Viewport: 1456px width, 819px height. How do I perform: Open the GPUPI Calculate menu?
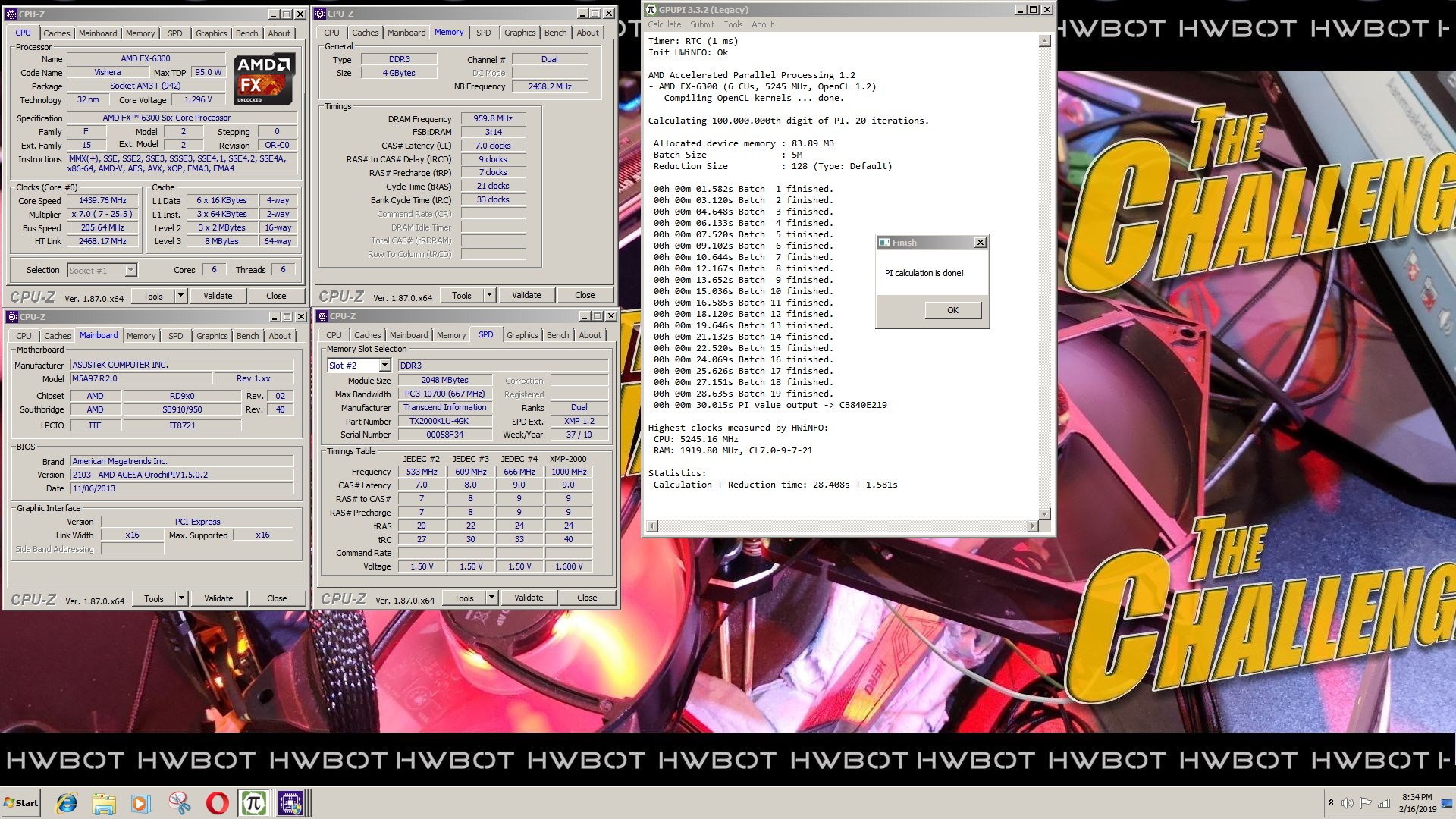click(664, 24)
